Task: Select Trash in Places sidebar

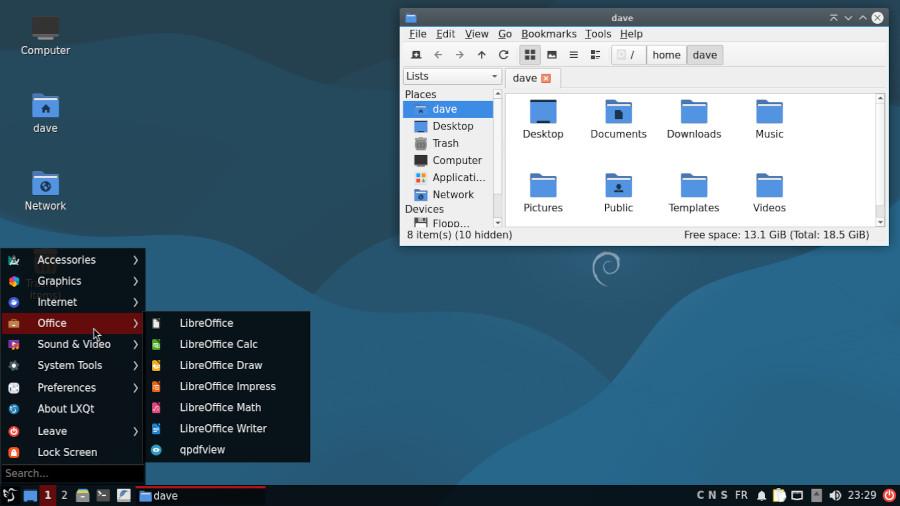Action: (448, 143)
